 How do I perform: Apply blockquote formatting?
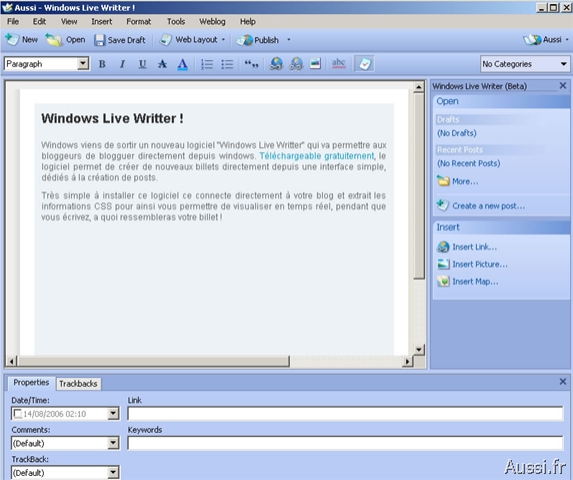(x=251, y=64)
